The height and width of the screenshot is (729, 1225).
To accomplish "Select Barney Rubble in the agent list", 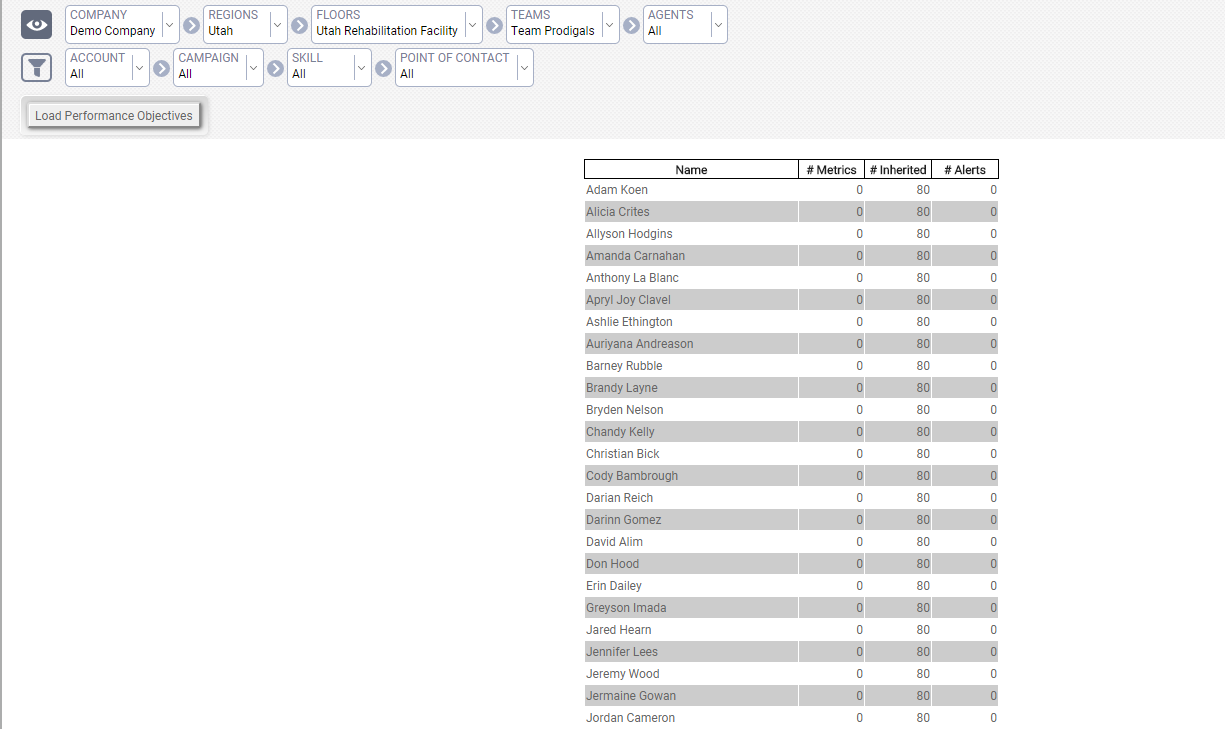I will (x=624, y=366).
